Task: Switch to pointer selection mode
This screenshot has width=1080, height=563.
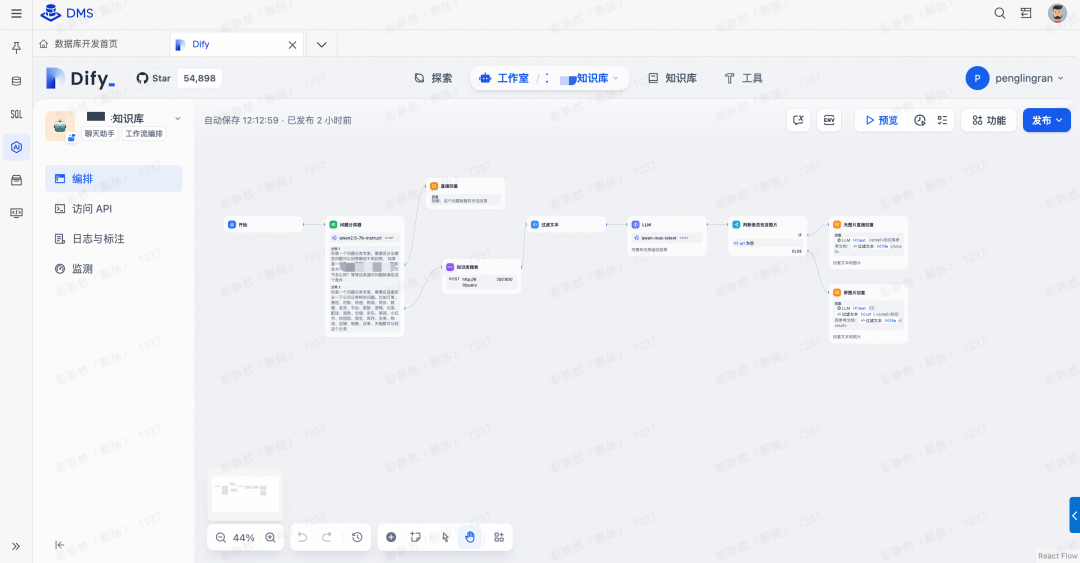Action: pyautogui.click(x=445, y=538)
